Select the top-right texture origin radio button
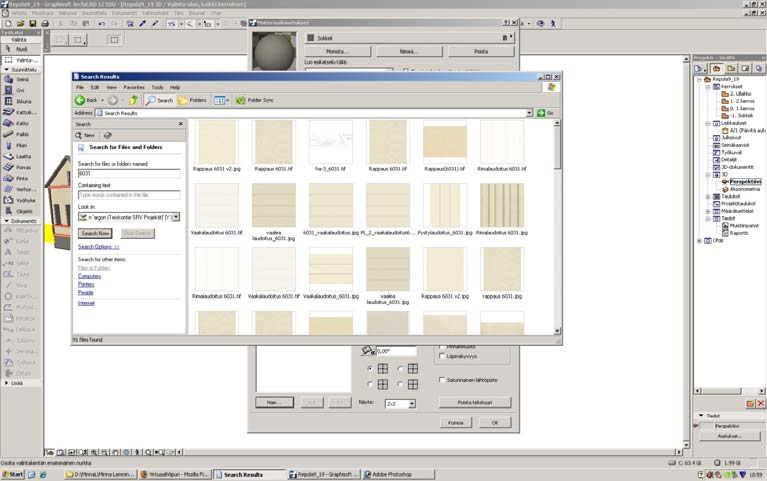Image resolution: width=767 pixels, height=481 pixels. pos(400,368)
